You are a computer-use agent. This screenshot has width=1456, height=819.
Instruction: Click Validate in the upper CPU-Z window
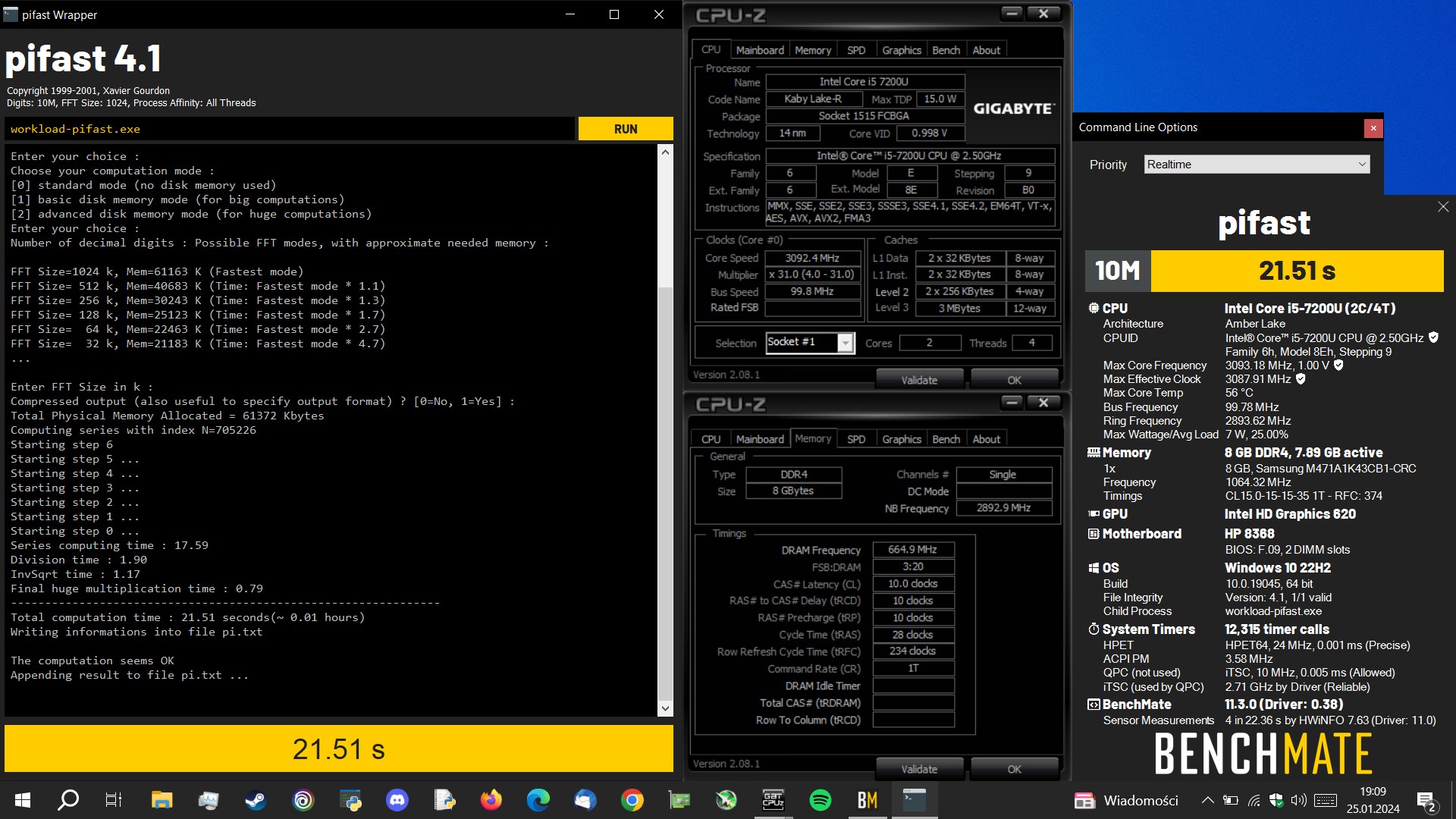click(919, 380)
